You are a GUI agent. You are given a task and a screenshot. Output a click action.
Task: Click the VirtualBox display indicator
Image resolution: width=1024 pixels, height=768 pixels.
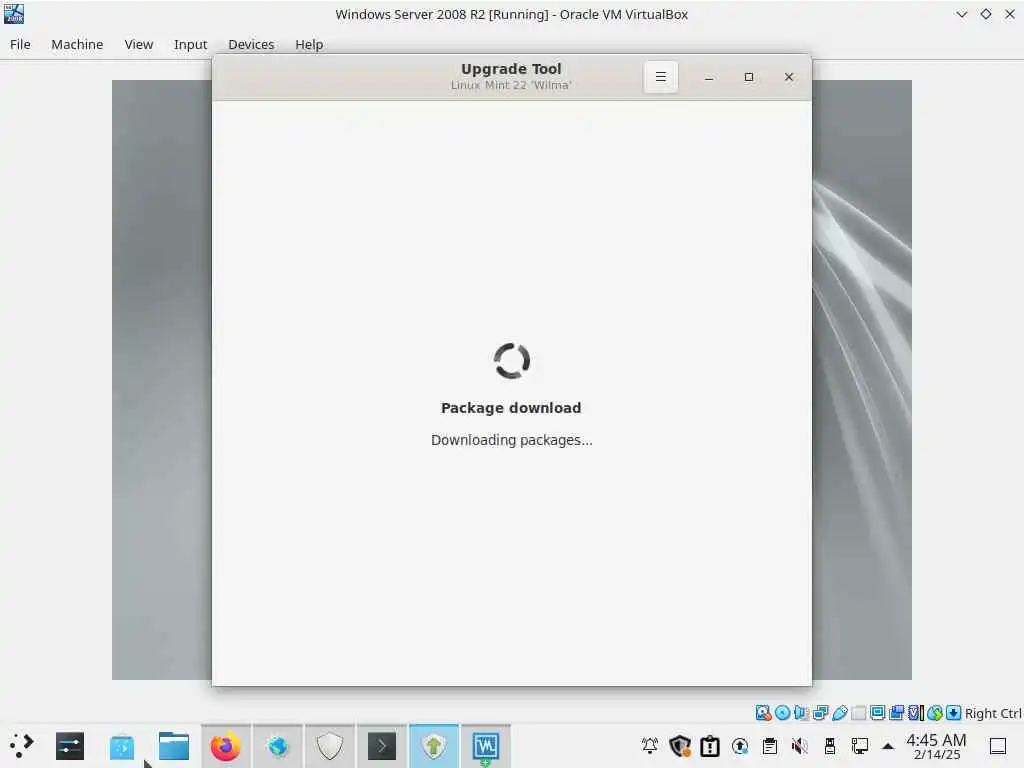878,712
